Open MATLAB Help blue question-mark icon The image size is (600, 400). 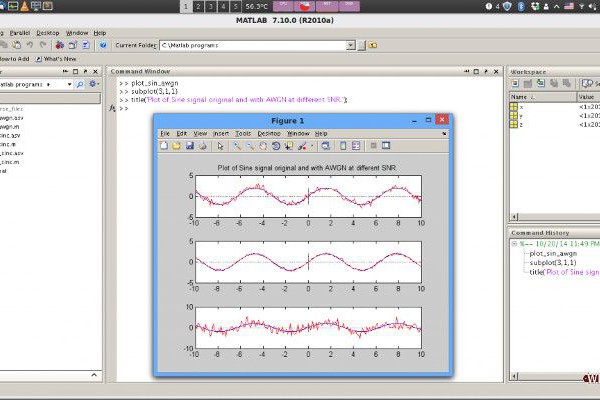103,45
